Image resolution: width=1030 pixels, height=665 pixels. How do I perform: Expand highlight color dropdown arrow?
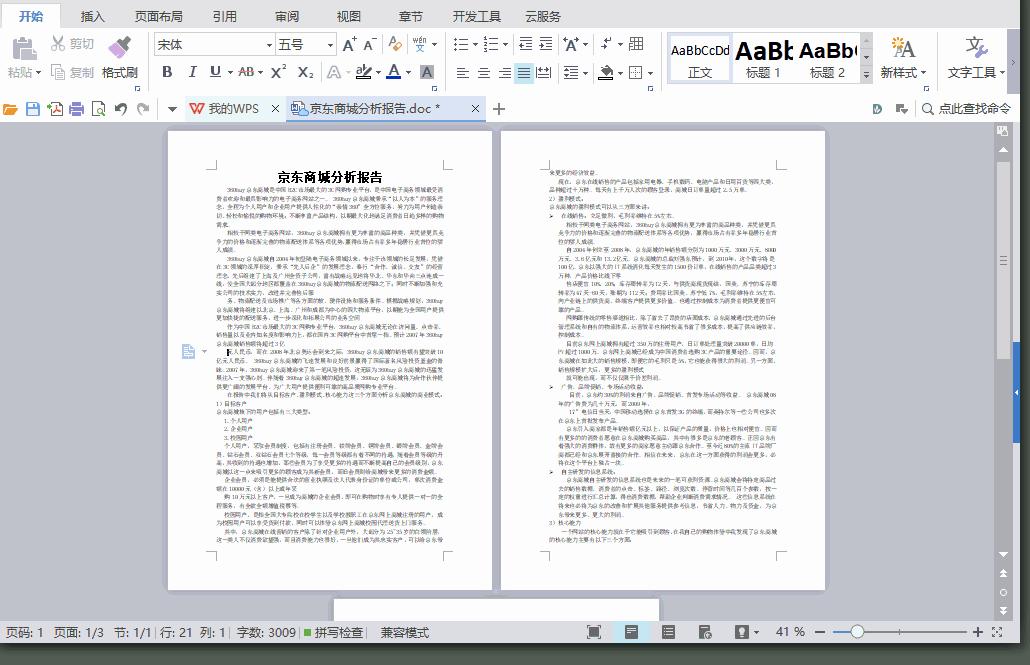click(x=378, y=72)
